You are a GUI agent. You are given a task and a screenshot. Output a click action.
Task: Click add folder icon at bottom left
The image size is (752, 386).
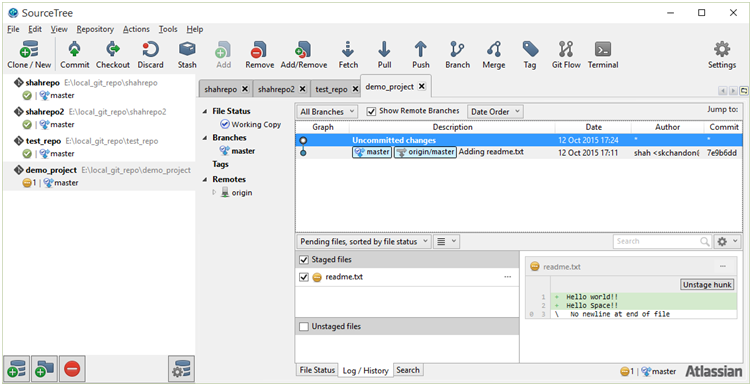44,369
